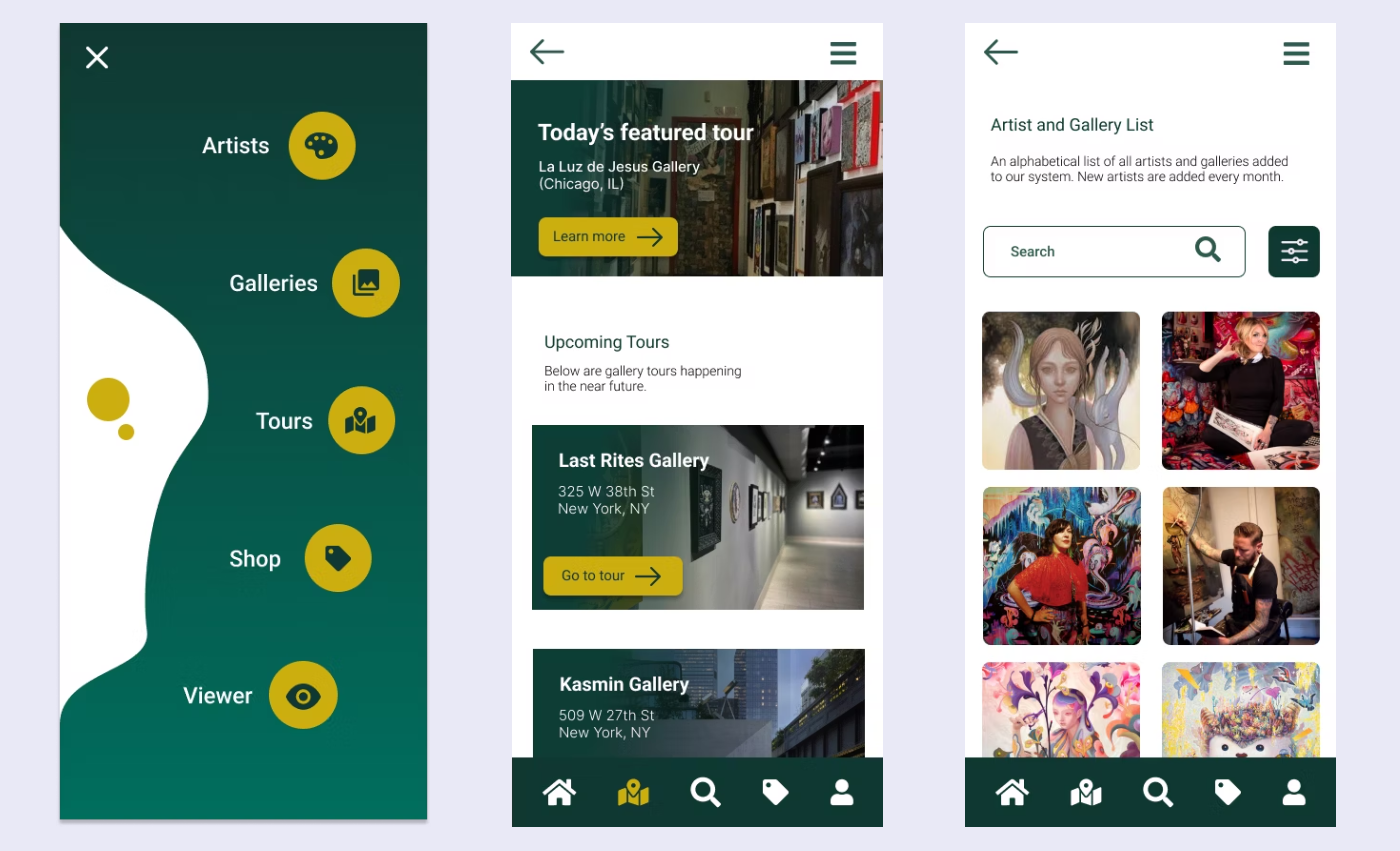Screen dimensions: 1400x851
Task: Click the Artist and Gallery List heading
Action: pyautogui.click(x=1072, y=125)
